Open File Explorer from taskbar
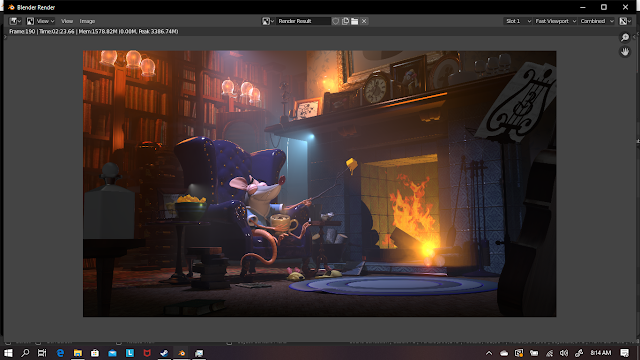This screenshot has width=640, height=360. click(78, 353)
